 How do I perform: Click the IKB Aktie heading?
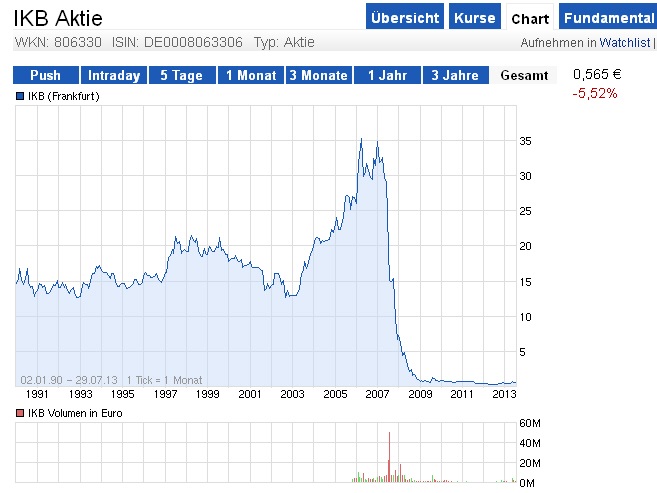coord(58,18)
